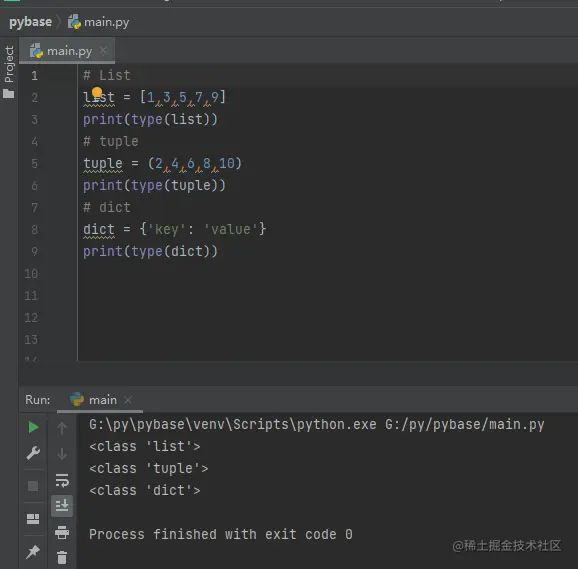Close the main.py editor tab

[103, 50]
